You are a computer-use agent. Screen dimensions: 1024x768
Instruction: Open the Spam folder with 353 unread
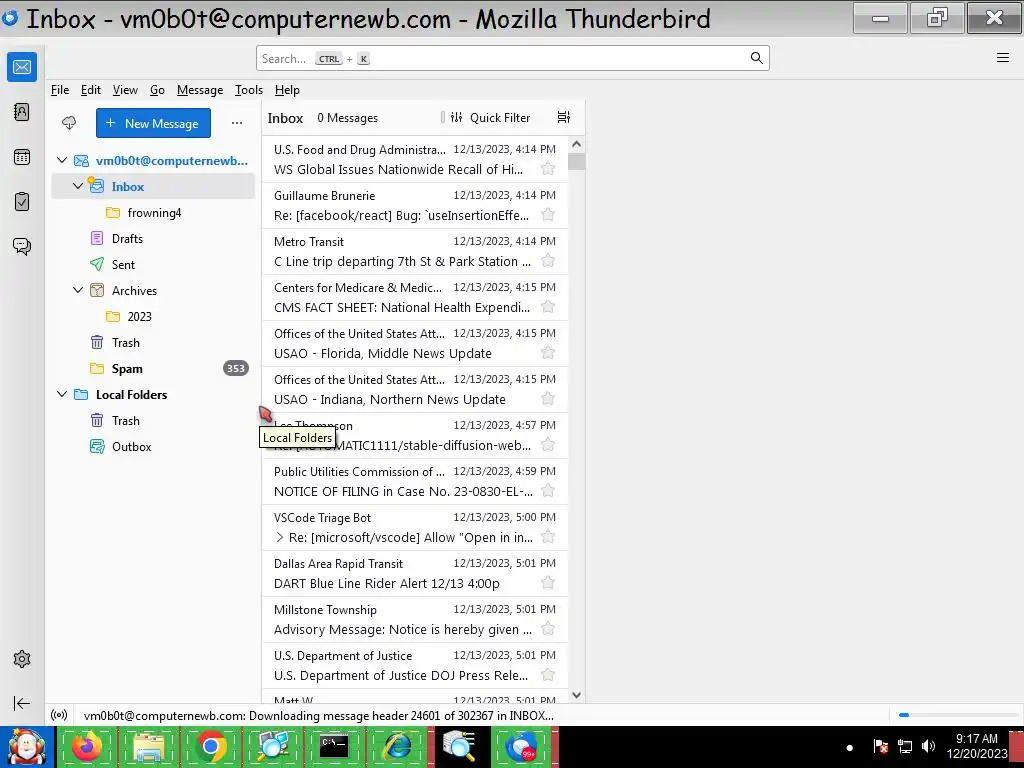click(x=153, y=368)
